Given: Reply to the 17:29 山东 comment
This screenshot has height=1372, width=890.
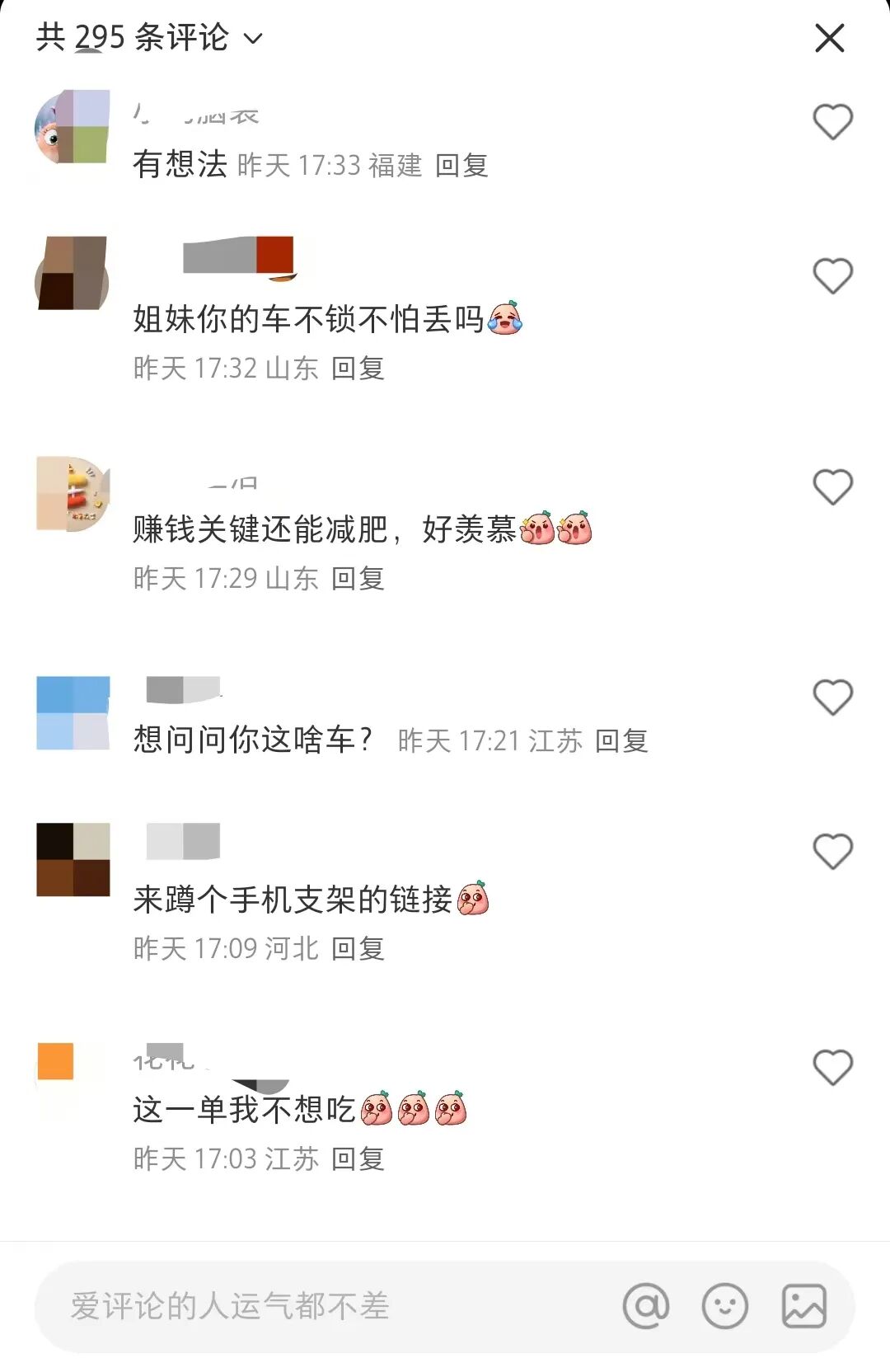Looking at the screenshot, I should (x=358, y=578).
